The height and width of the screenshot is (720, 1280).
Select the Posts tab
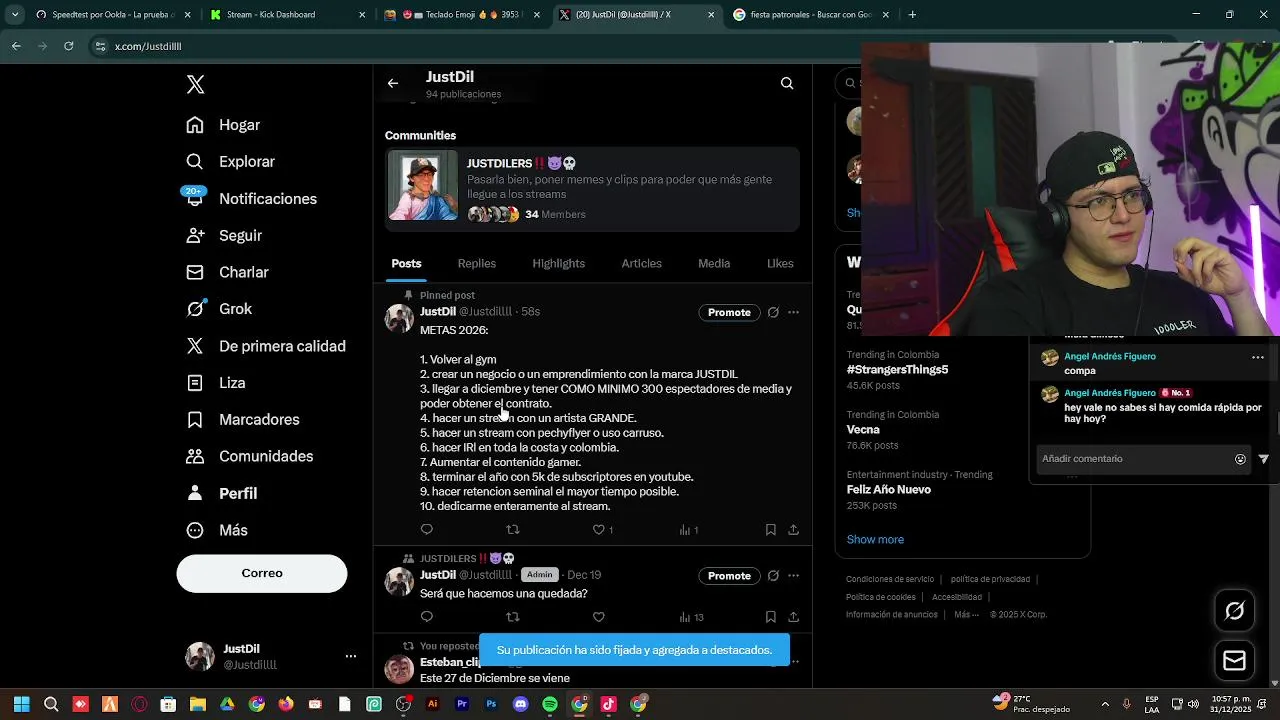pos(406,264)
